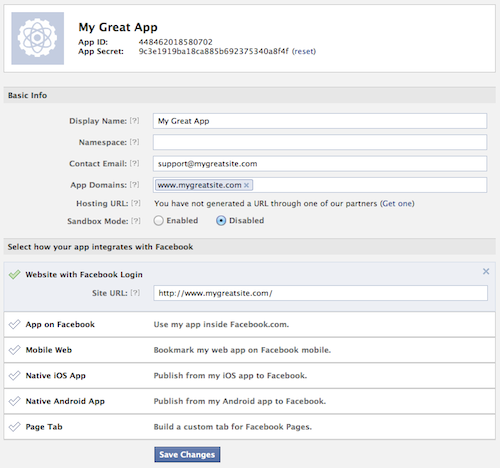
Task: Expand the App on Facebook row
Action: coord(250,324)
